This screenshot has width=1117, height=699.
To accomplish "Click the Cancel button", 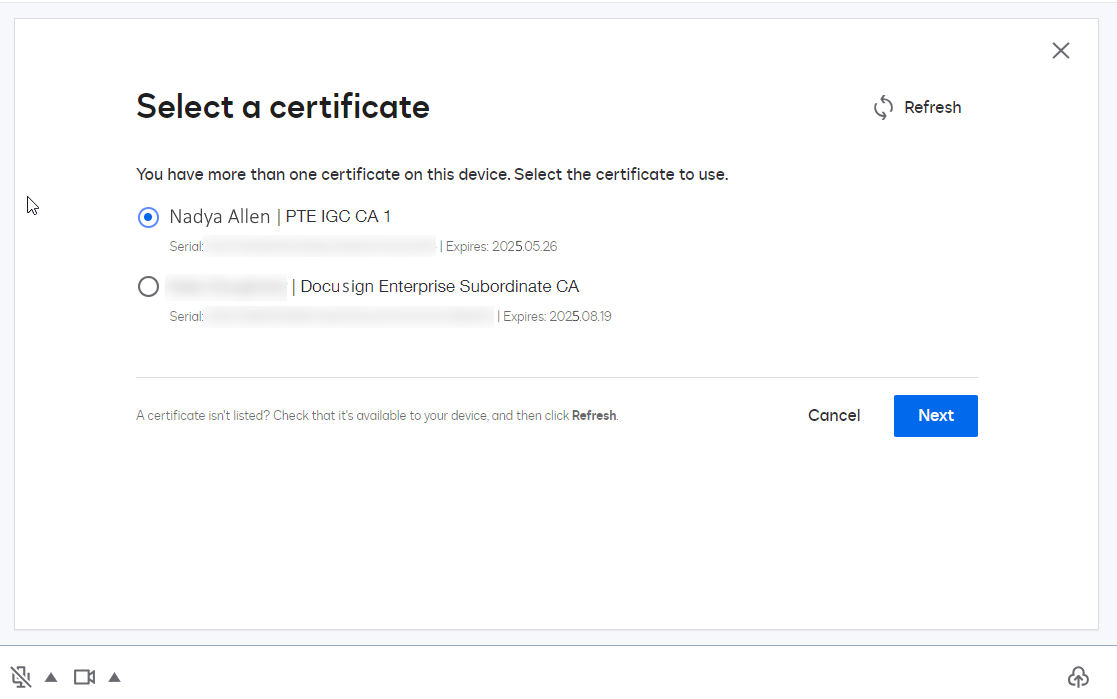I will coord(834,415).
